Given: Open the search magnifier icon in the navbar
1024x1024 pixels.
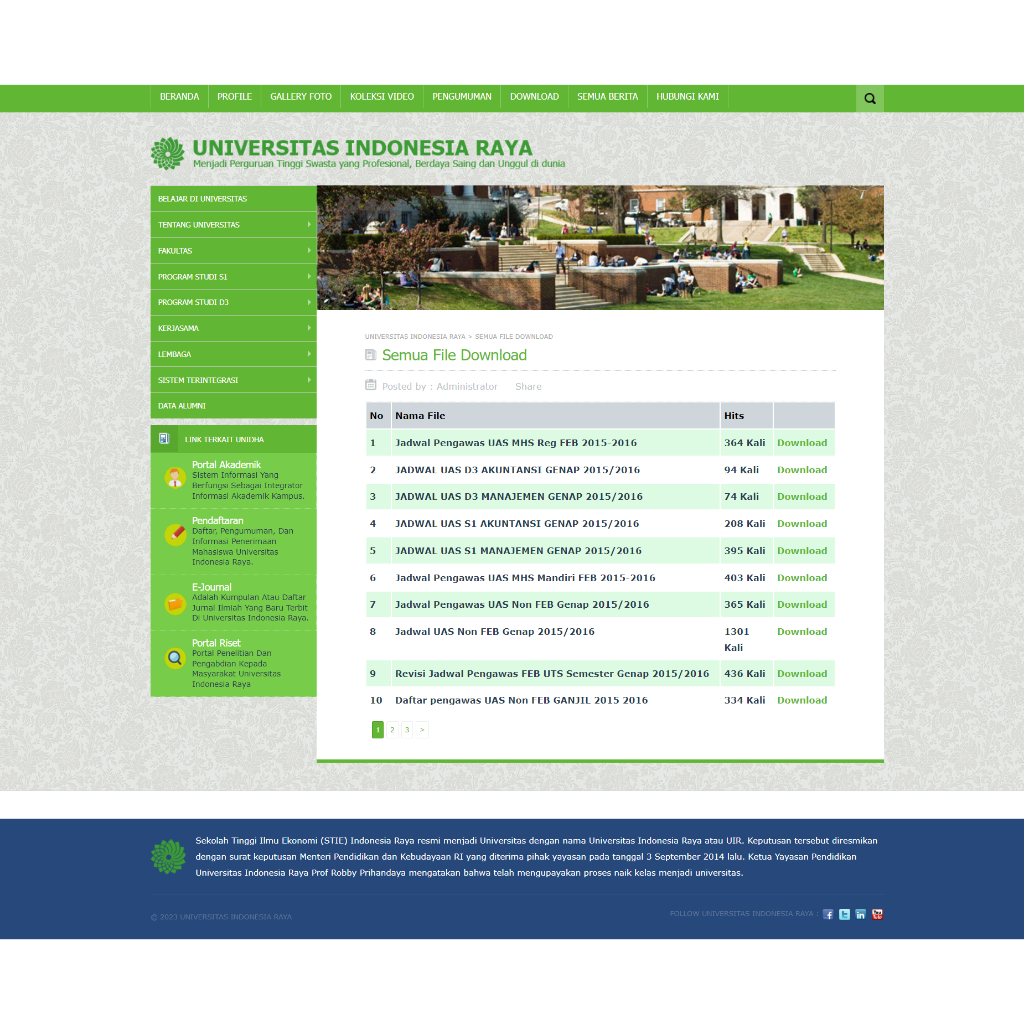Looking at the screenshot, I should pos(869,99).
